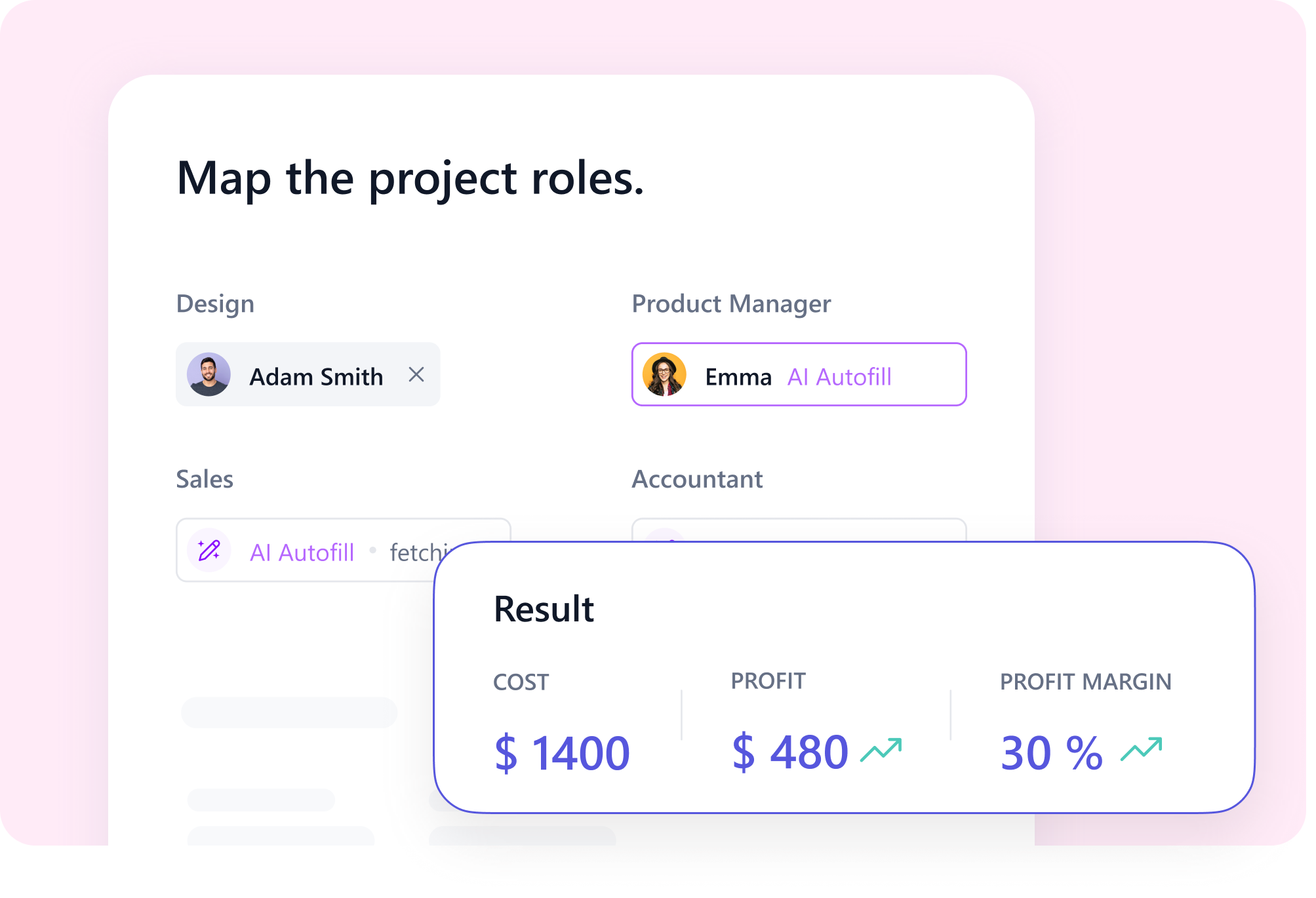
Task: Click the AI Autofill label under Sales
Action: pos(302,553)
